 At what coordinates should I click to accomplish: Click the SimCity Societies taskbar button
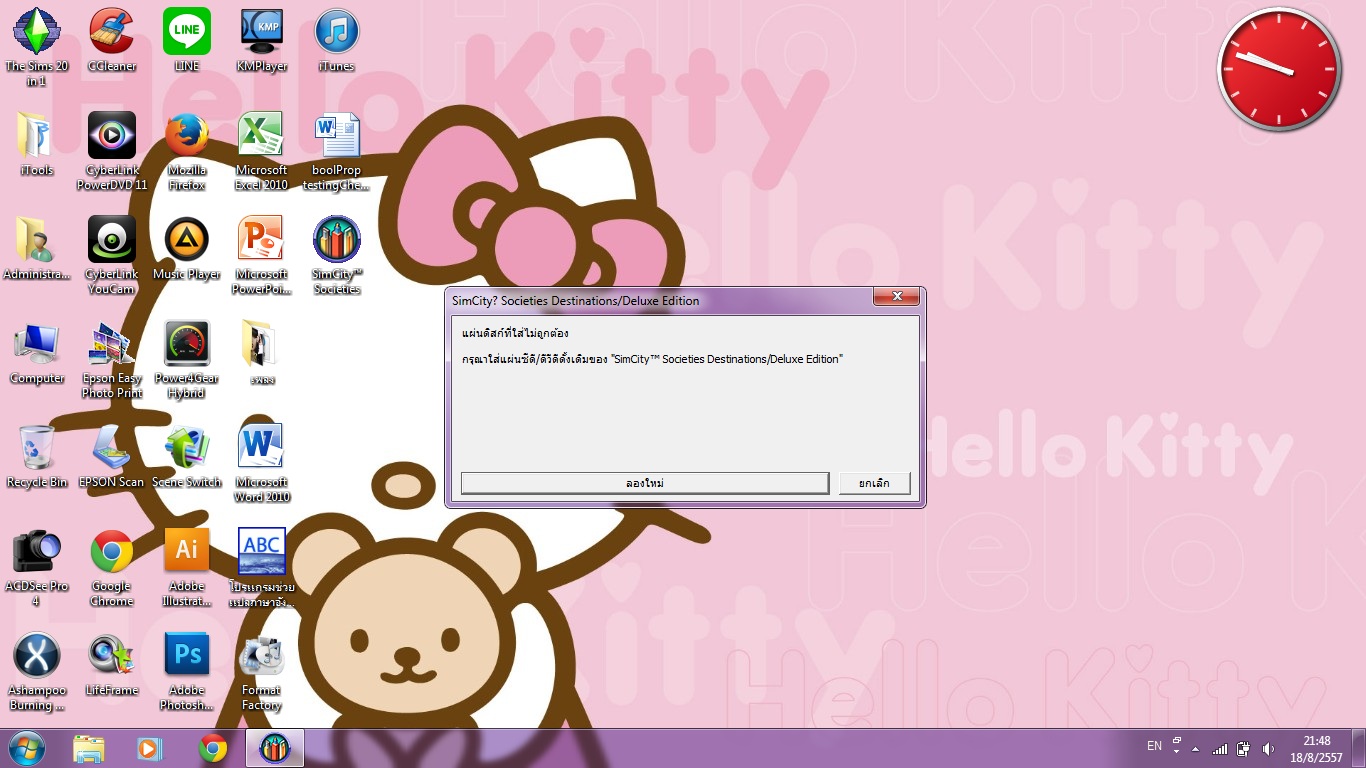pyautogui.click(x=274, y=748)
